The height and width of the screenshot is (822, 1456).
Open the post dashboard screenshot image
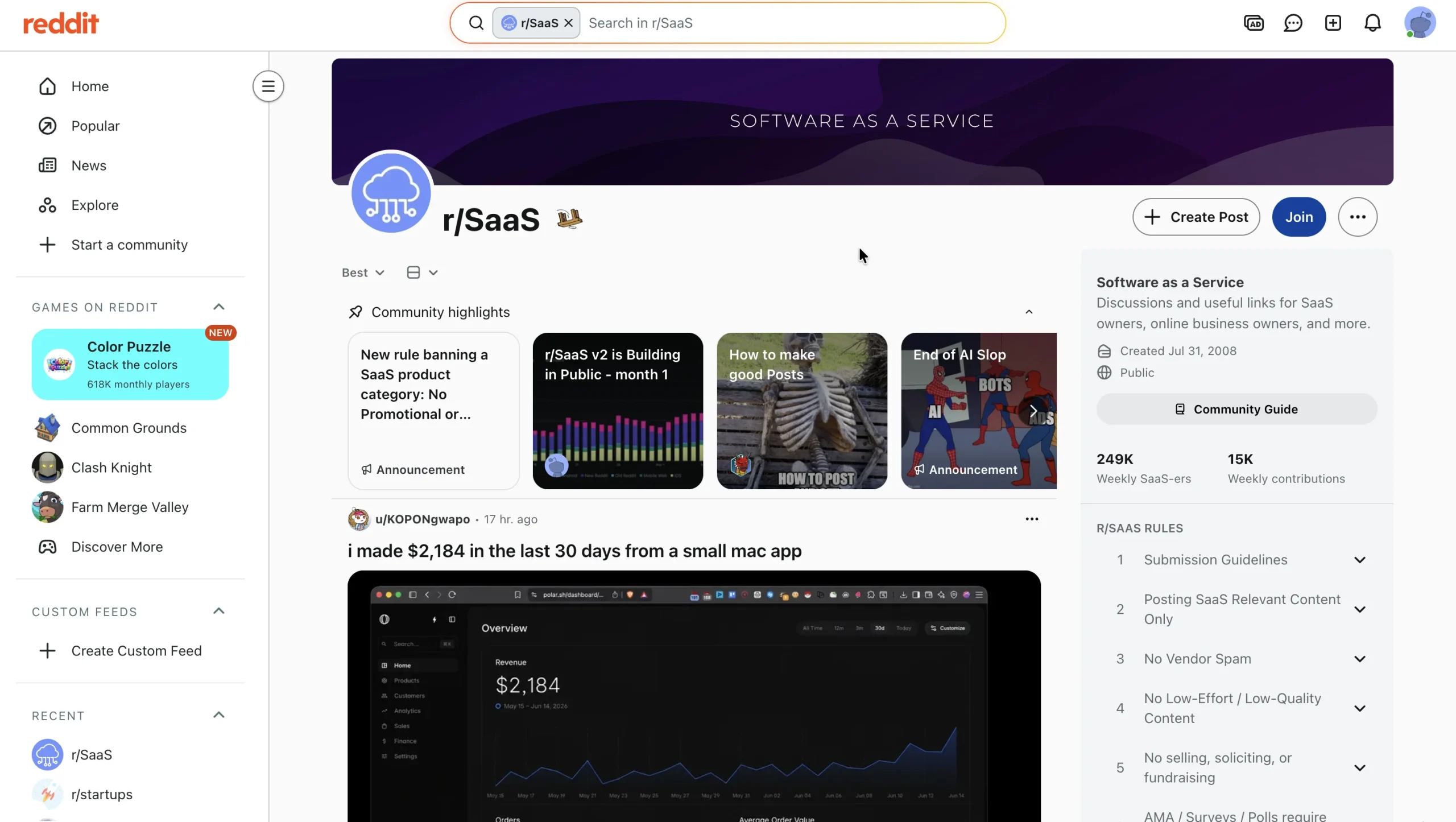tap(694, 696)
